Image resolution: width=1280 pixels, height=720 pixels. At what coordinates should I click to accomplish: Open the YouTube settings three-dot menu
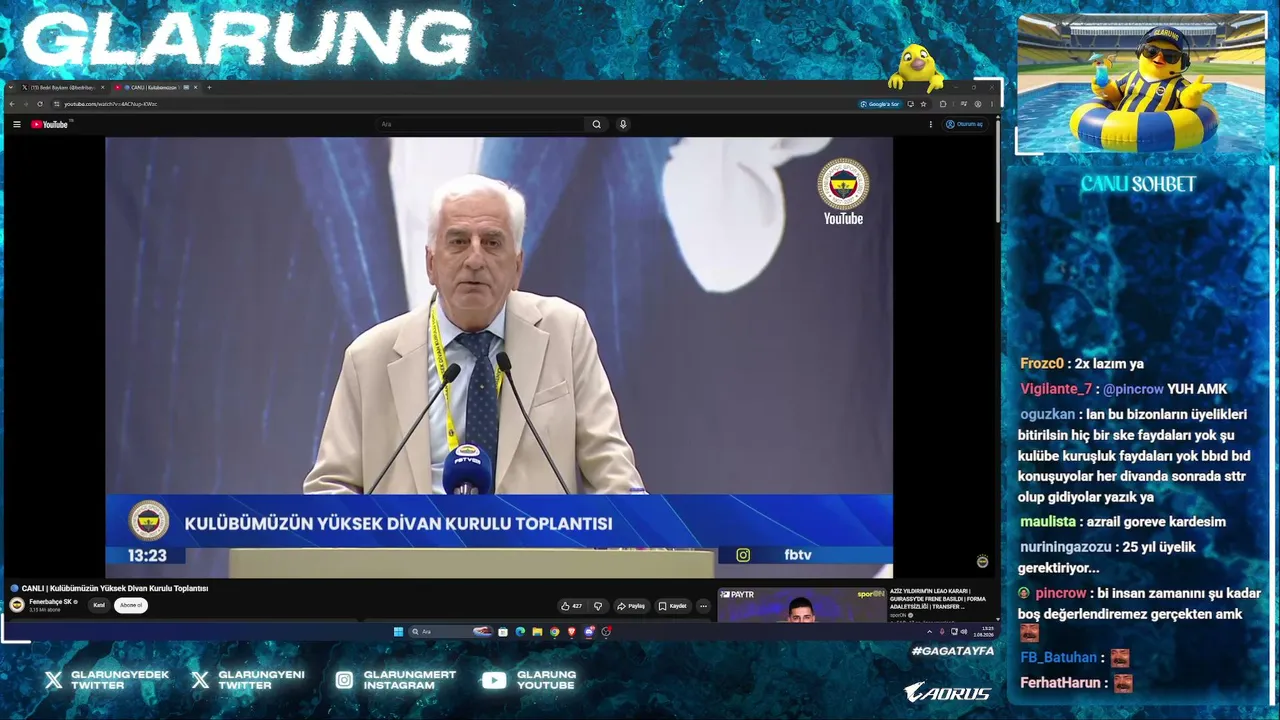pos(931,124)
